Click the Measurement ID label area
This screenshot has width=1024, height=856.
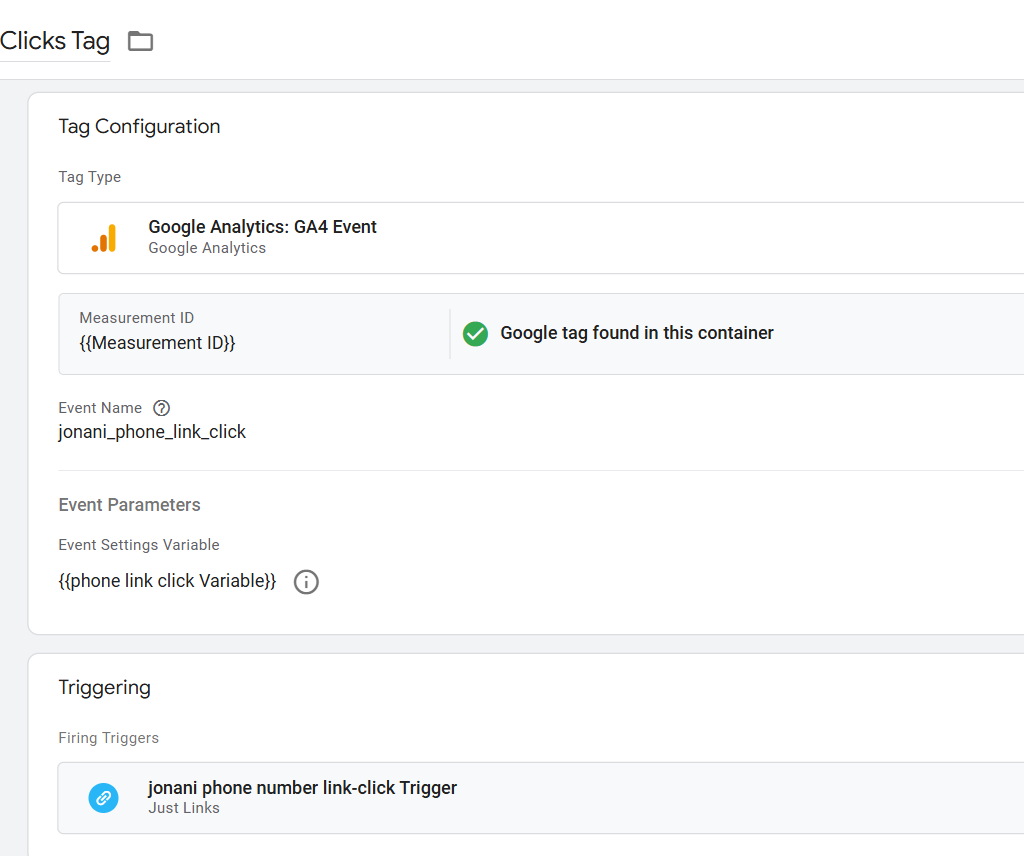[136, 317]
